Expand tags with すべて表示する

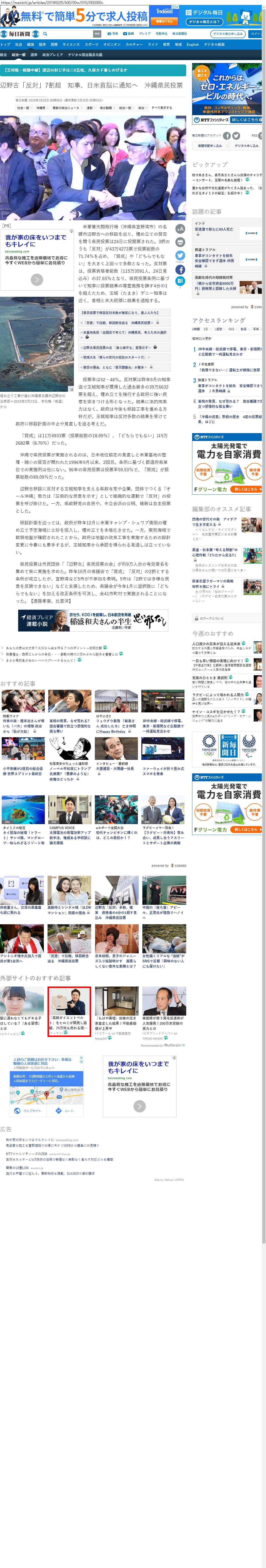[x=161, y=108]
